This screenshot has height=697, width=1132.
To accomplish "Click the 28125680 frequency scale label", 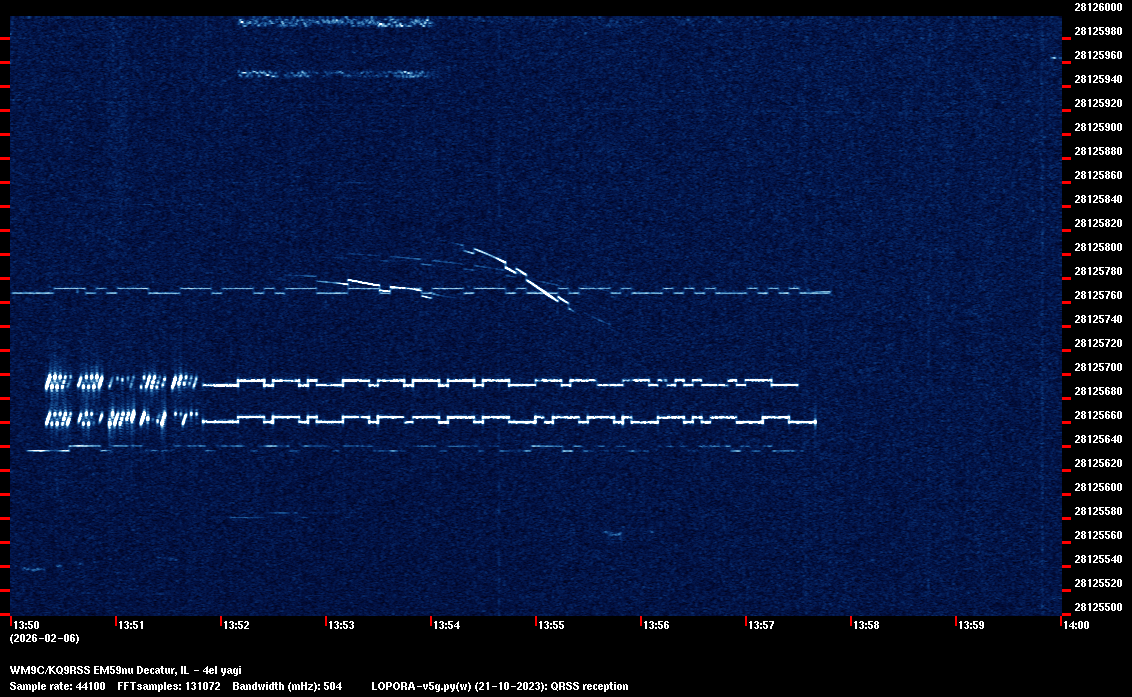I will (1097, 391).
